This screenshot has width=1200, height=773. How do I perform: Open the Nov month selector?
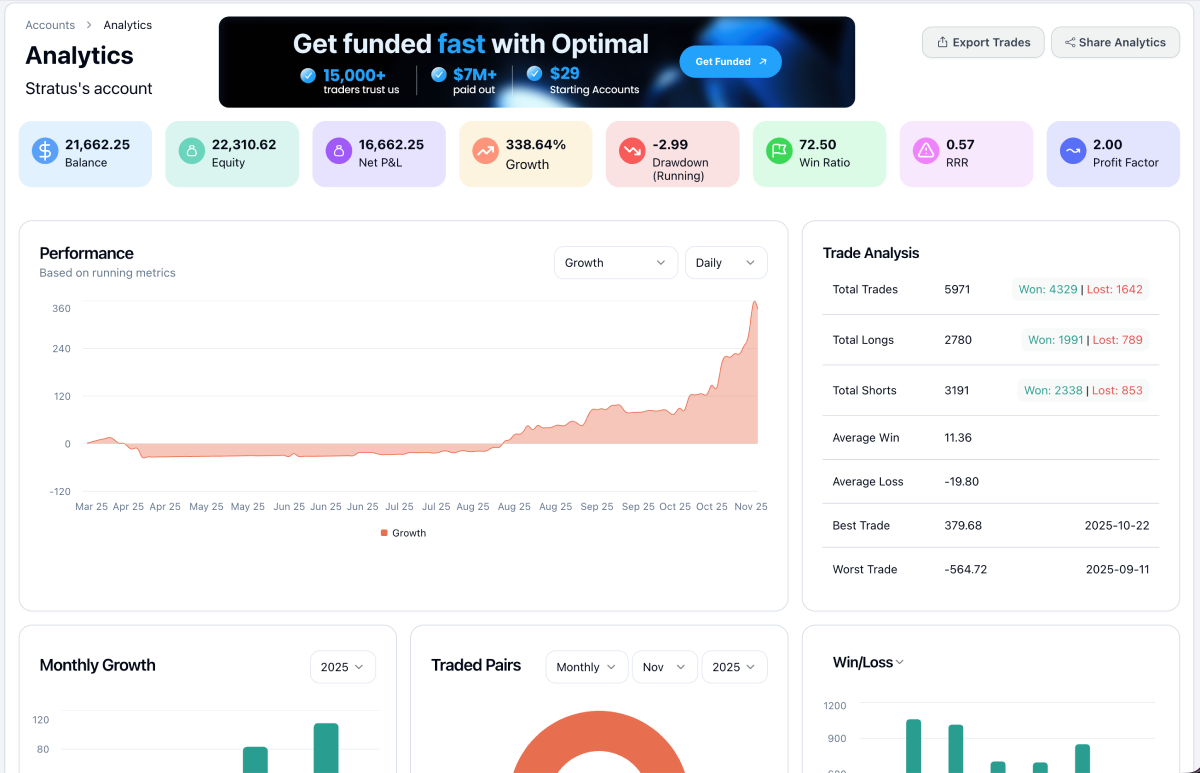point(664,667)
